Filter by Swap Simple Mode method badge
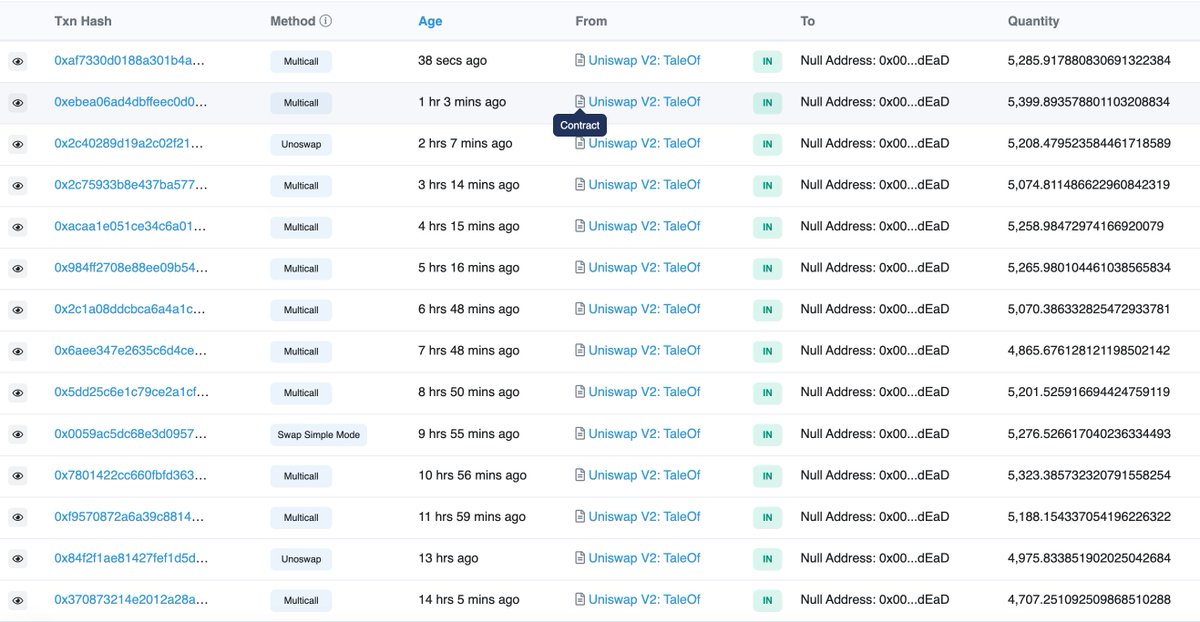Image resolution: width=1200 pixels, height=622 pixels. click(x=319, y=435)
